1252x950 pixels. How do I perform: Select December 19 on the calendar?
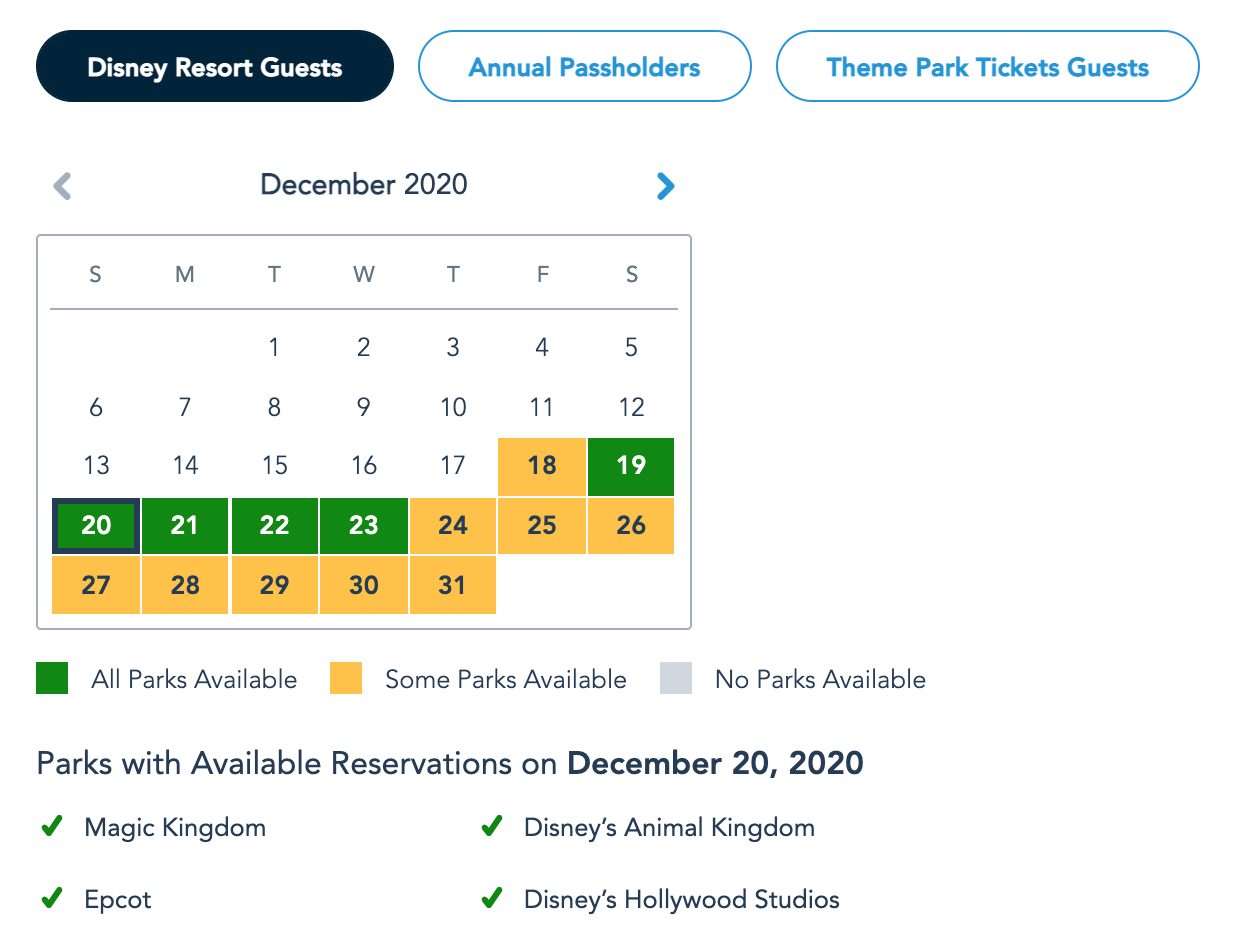click(631, 466)
